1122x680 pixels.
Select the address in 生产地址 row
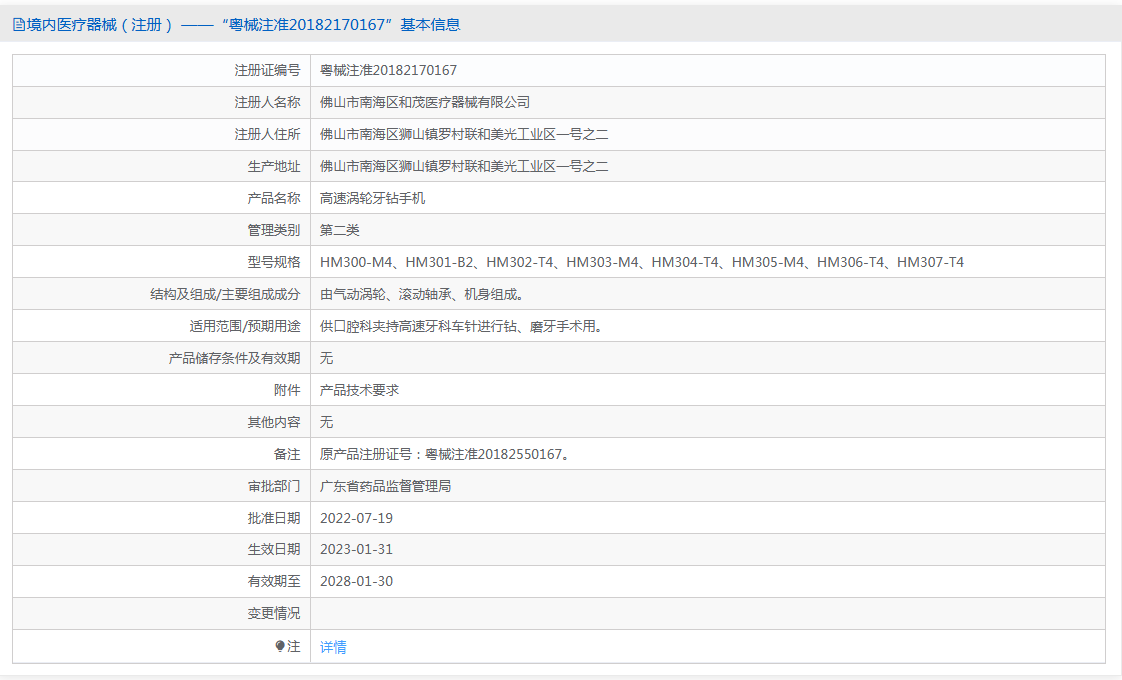point(464,166)
